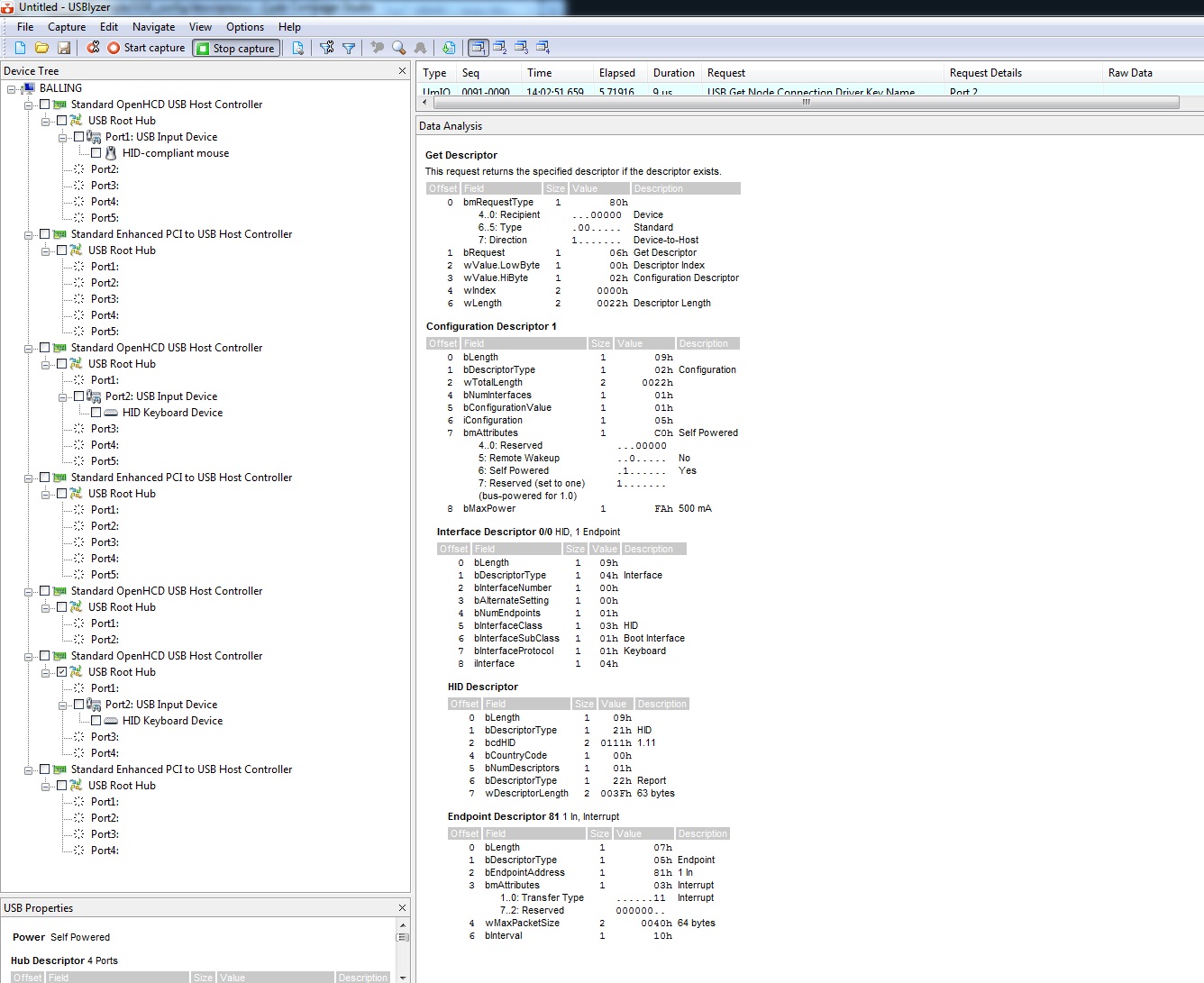Sort by the Elapsed column header
The width and height of the screenshot is (1204, 983).
pyautogui.click(x=621, y=73)
